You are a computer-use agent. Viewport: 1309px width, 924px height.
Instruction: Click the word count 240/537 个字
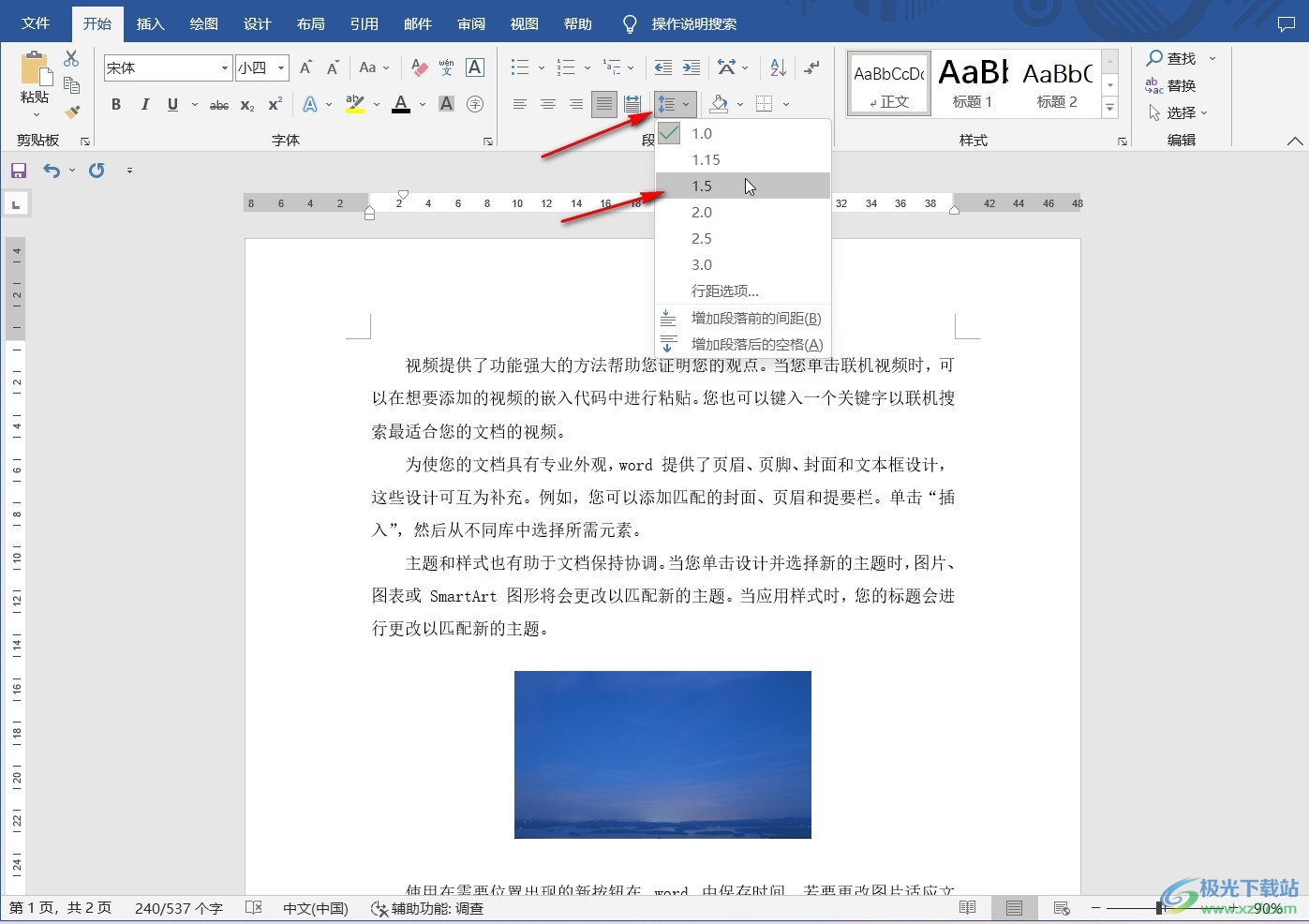179,908
